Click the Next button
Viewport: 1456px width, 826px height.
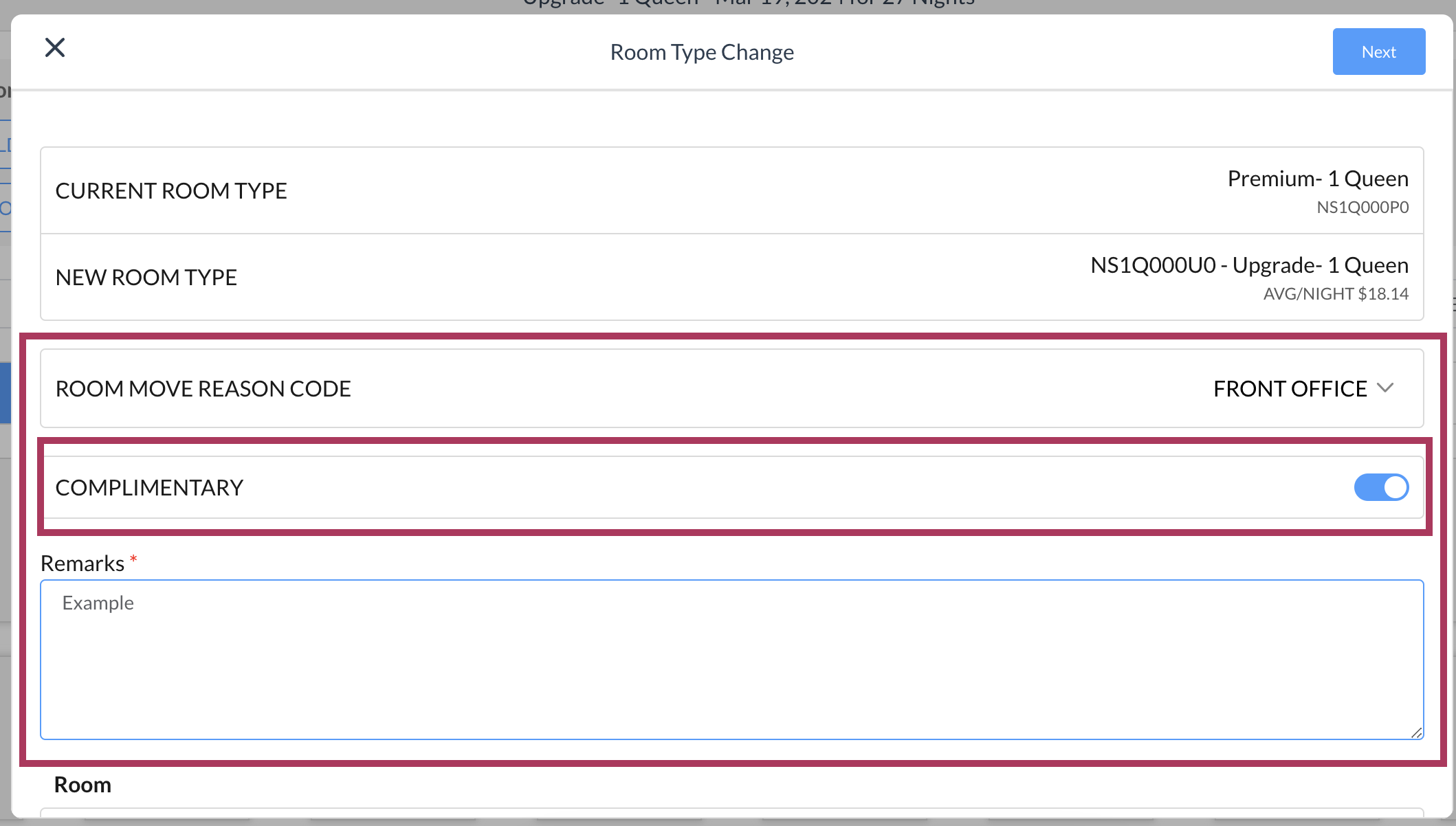click(1378, 52)
